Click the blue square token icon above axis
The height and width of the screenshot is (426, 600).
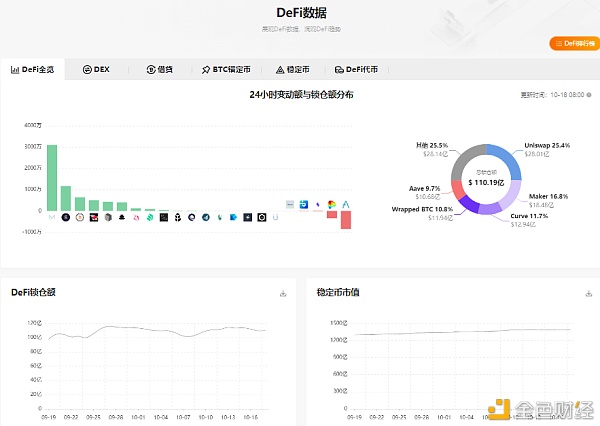coord(304,205)
